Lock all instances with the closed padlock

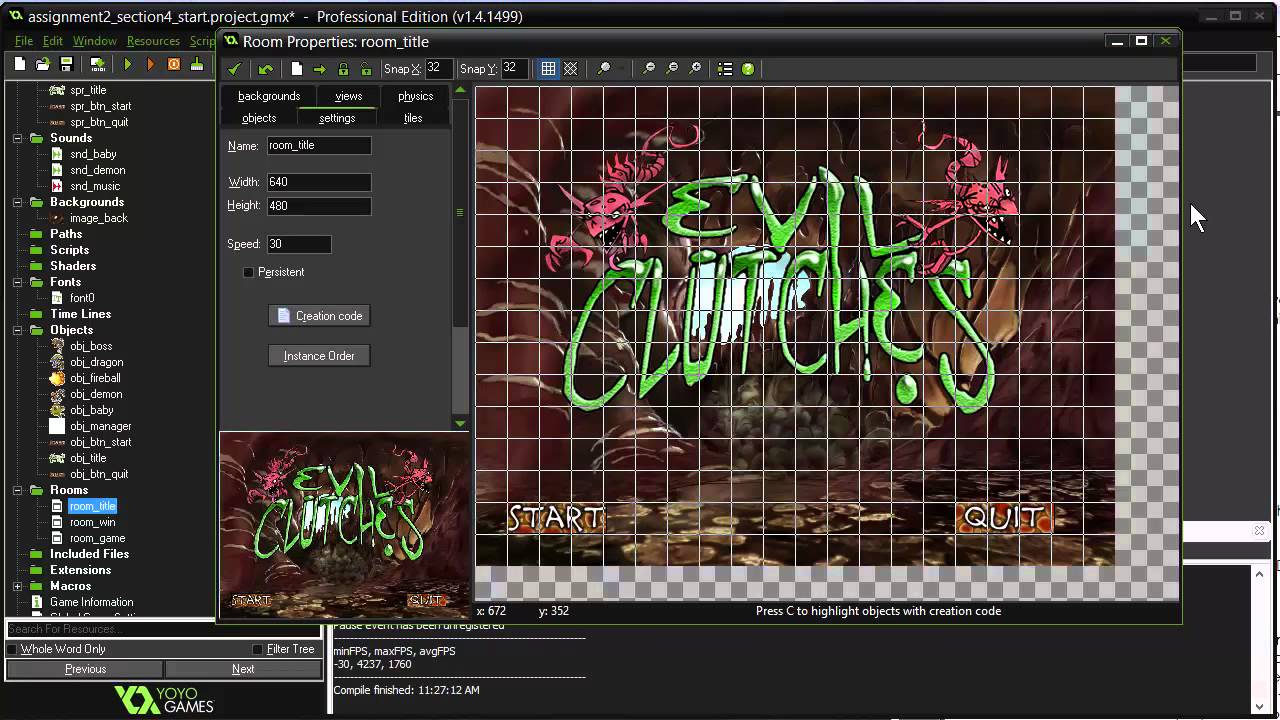(343, 69)
